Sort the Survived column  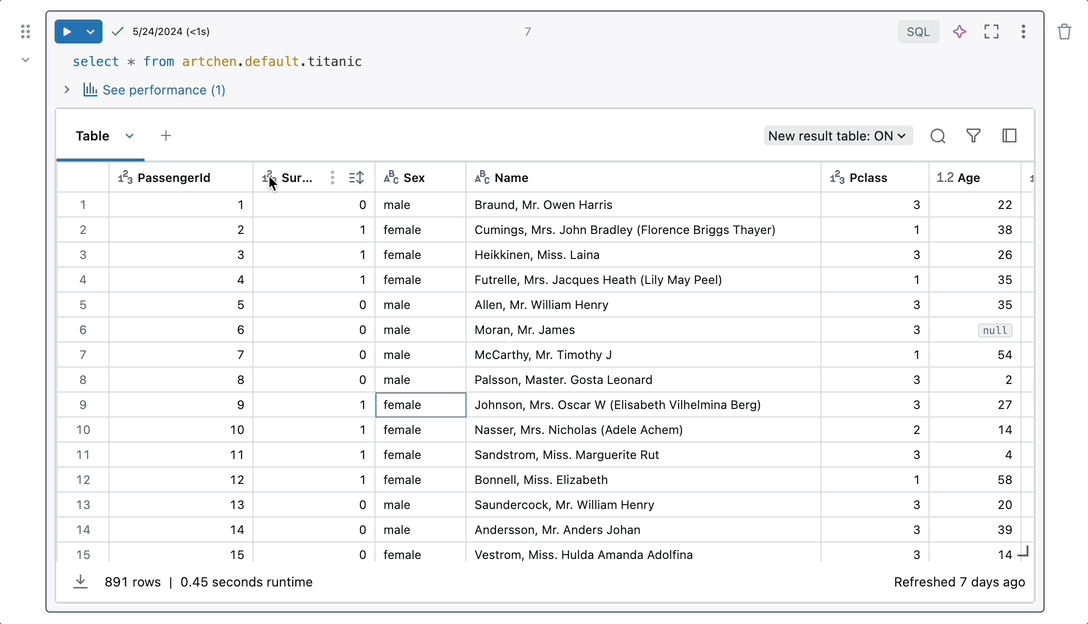[356, 178]
